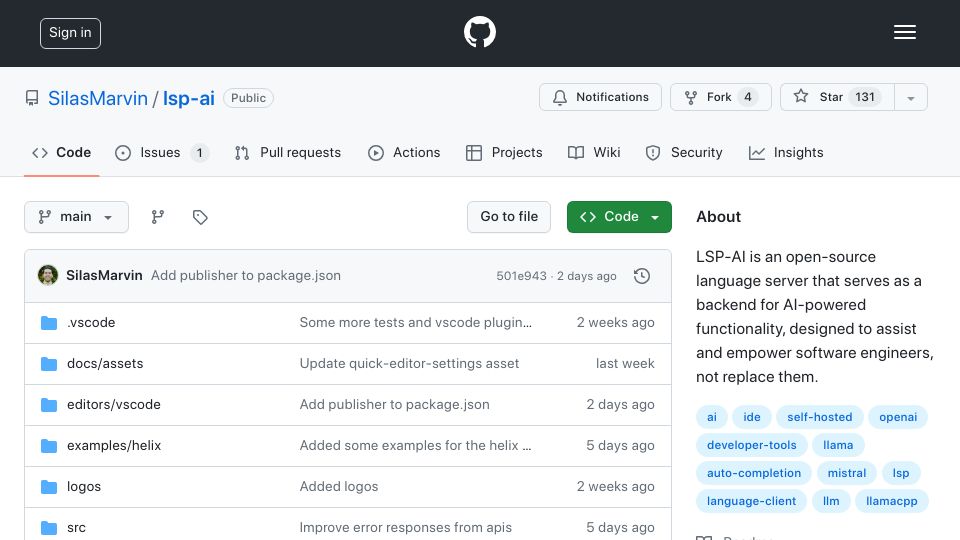Click the repository icon beside SilasMarvin
Viewport: 960px width, 540px height.
tap(32, 98)
